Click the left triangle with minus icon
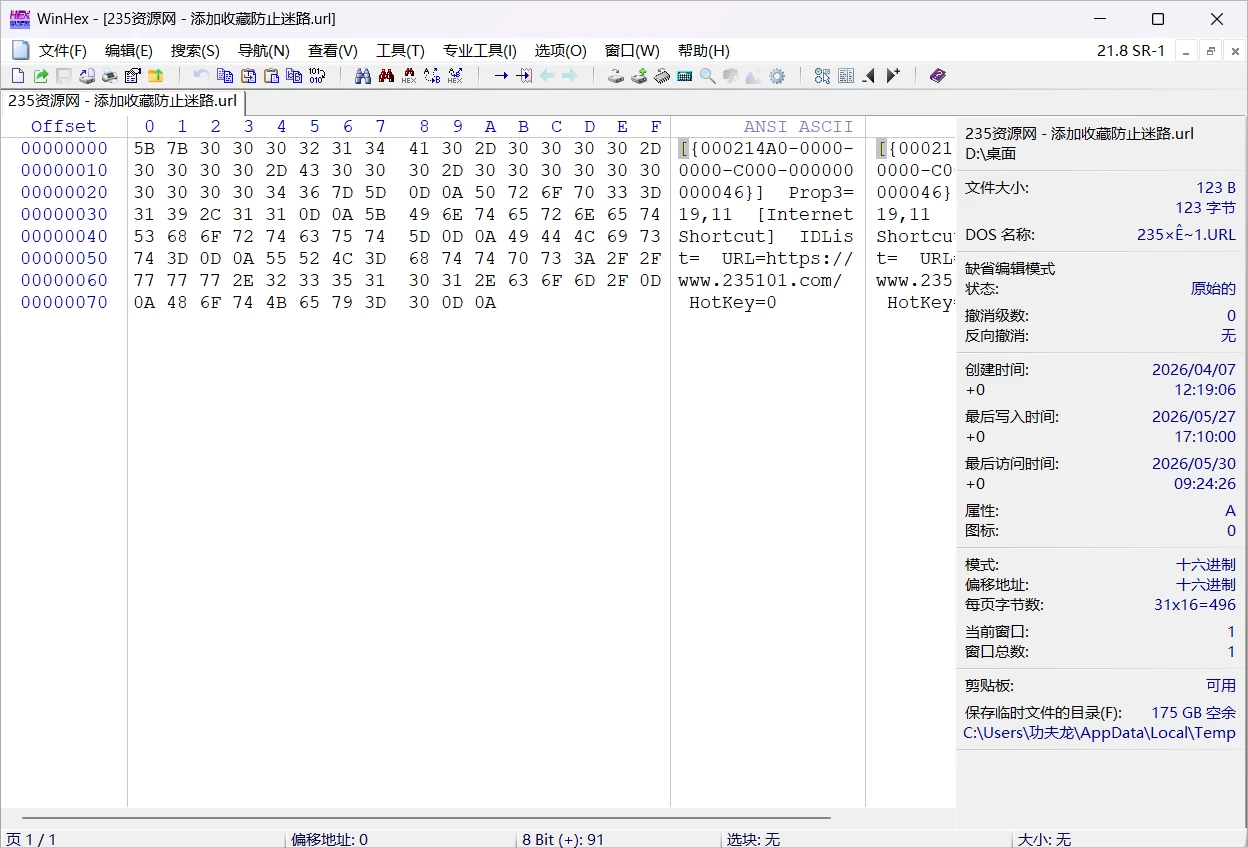1248x848 pixels. coord(868,76)
